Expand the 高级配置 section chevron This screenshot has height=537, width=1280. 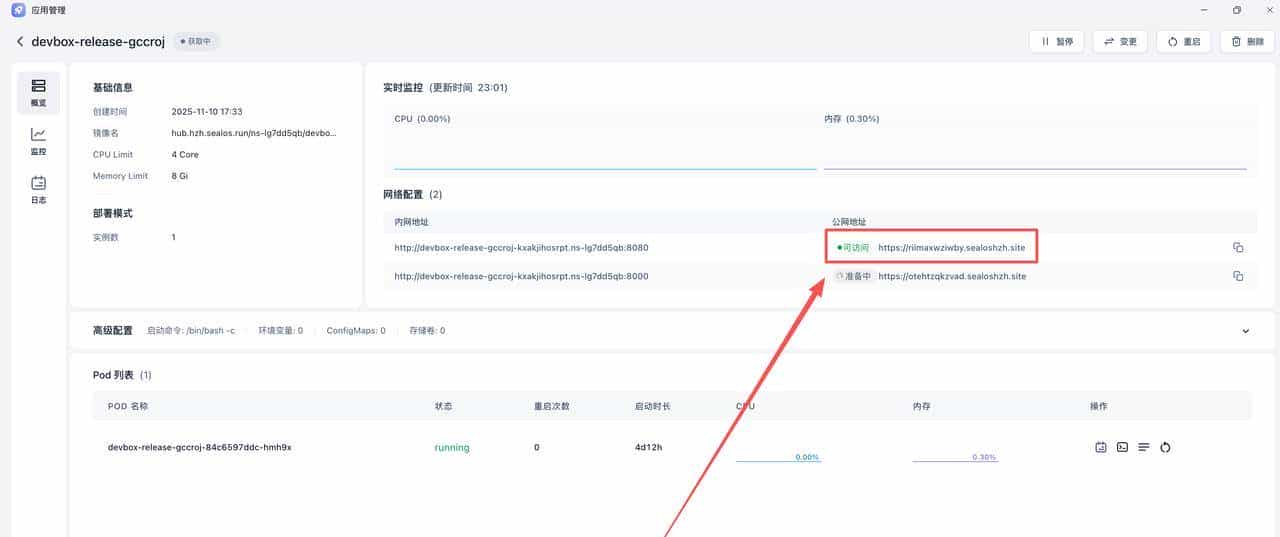1246,331
